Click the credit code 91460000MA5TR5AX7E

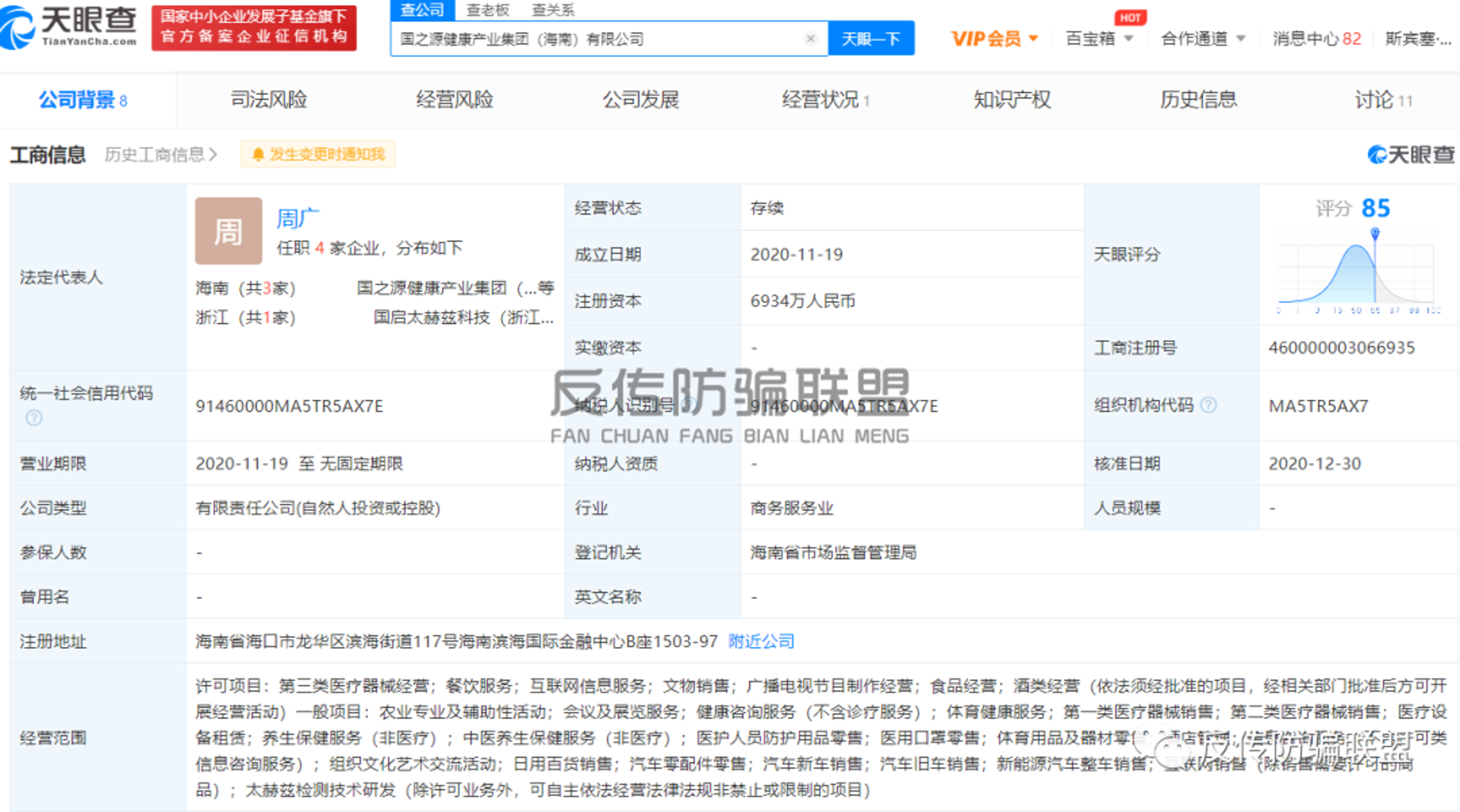pos(289,406)
